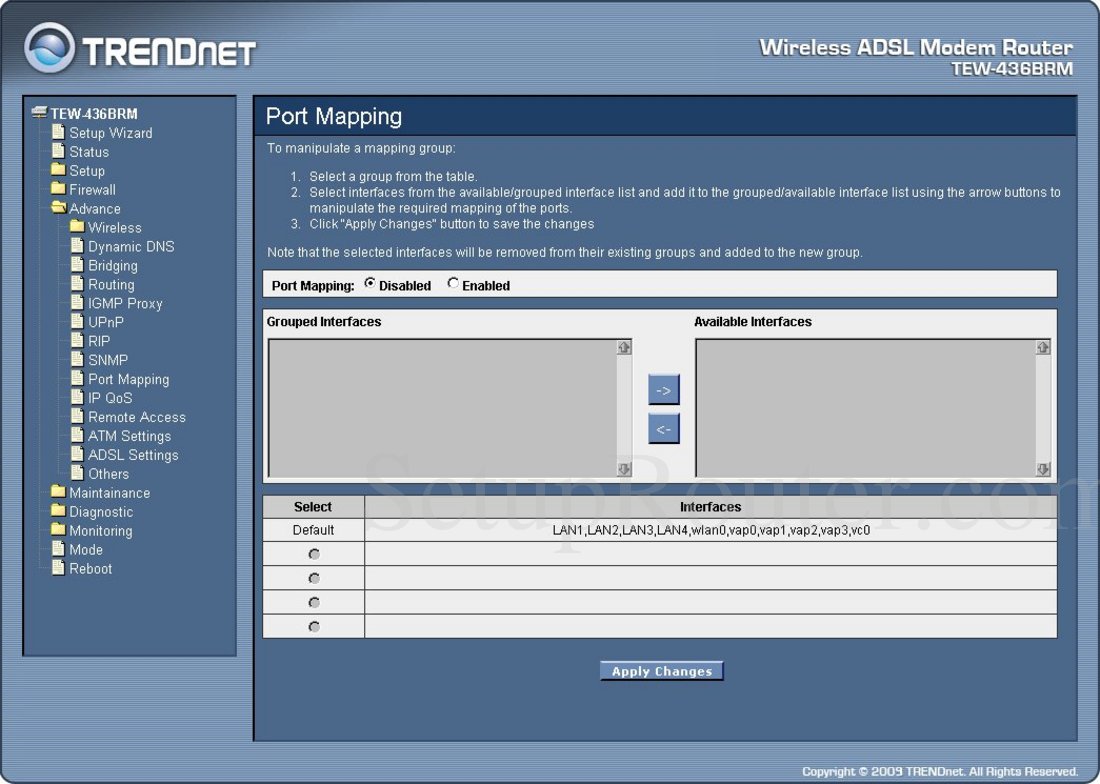Go to Dynamic DNS settings
This screenshot has height=784, width=1100.
coord(130,246)
